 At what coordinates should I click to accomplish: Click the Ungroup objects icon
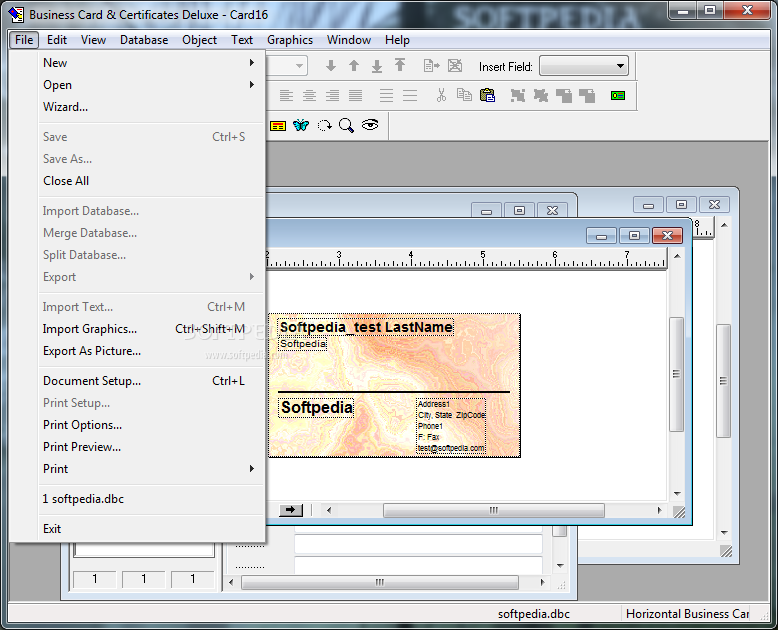pyautogui.click(x=541, y=95)
